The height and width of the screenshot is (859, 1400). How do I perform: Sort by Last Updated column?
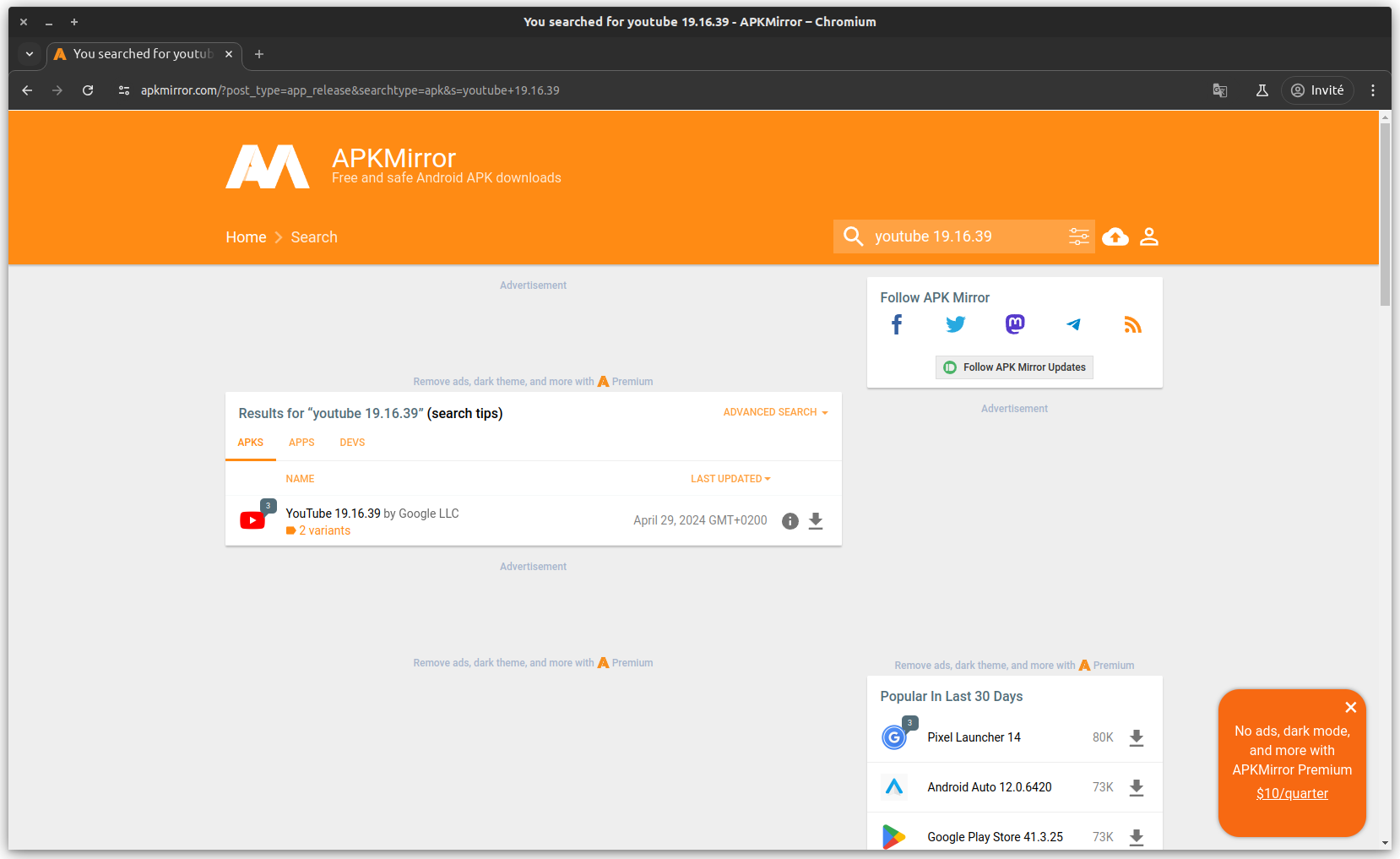pyautogui.click(x=730, y=479)
